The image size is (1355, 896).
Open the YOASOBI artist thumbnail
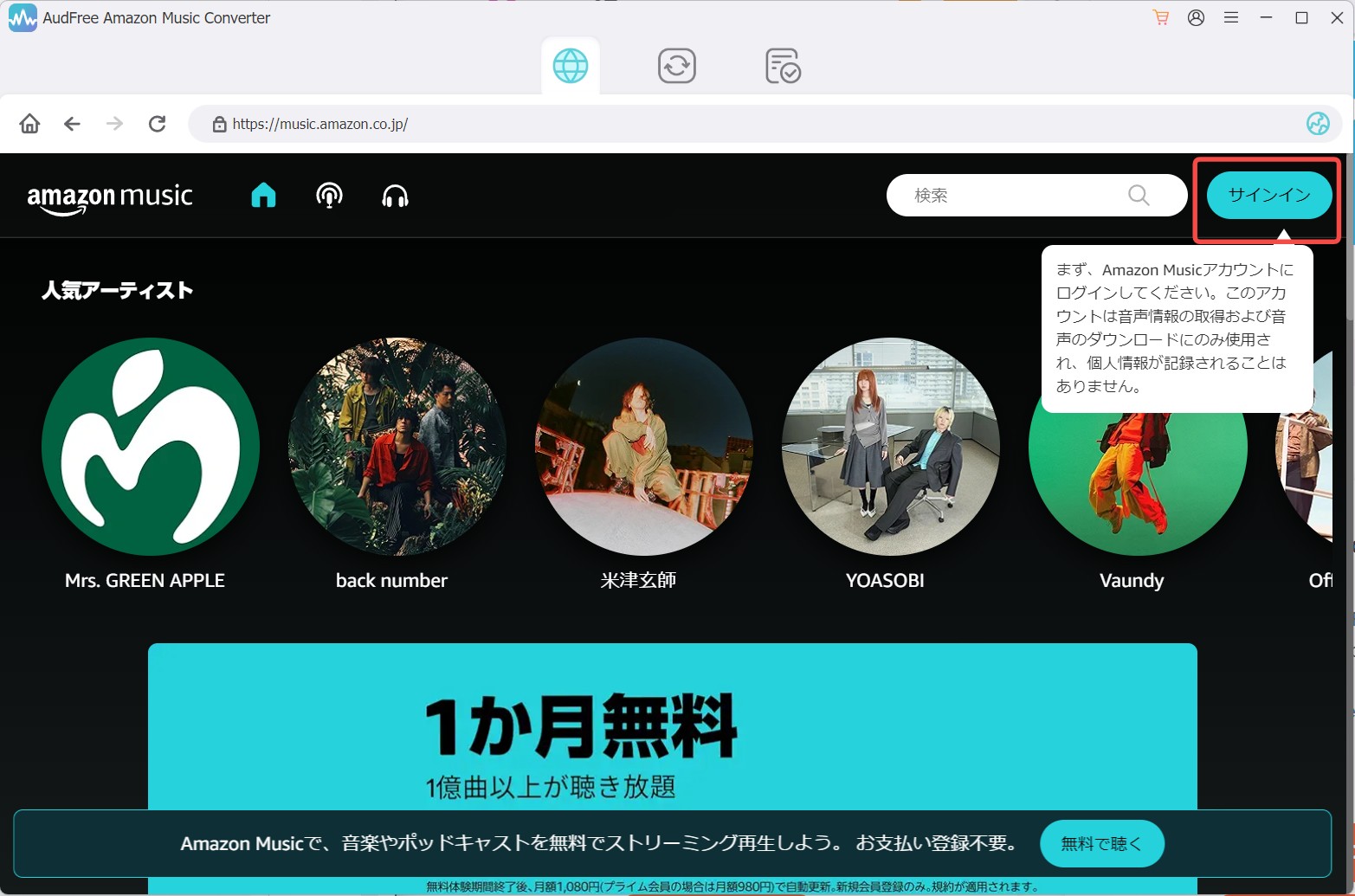click(x=891, y=447)
